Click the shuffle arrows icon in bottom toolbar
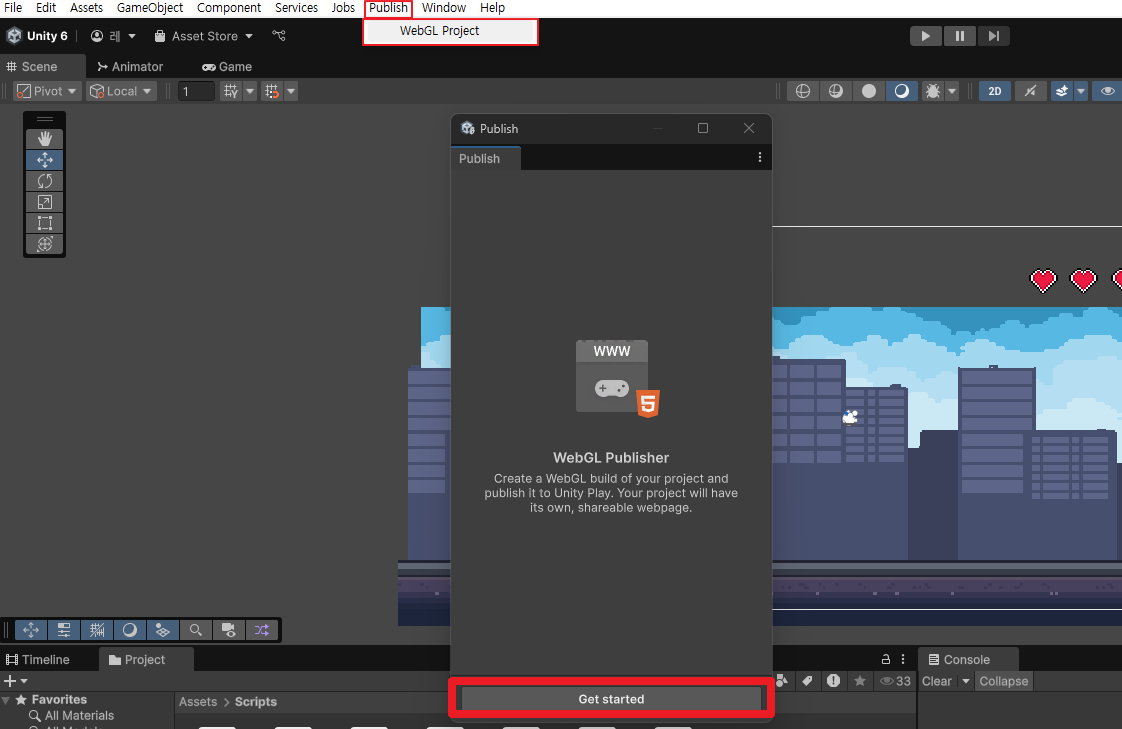Viewport: 1122px width, 729px height. (x=261, y=630)
